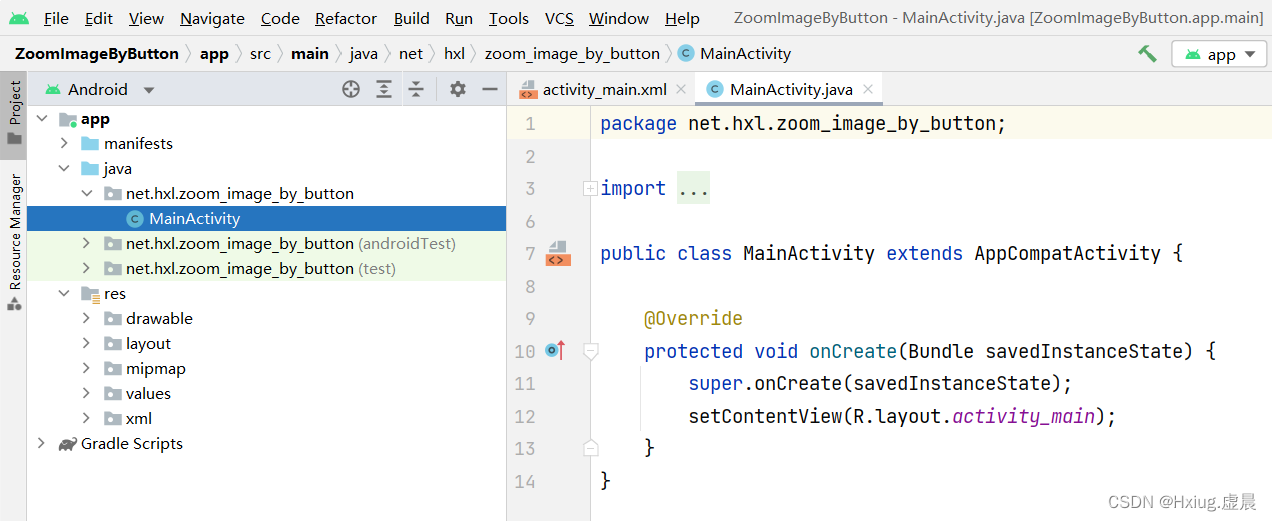Collapse the res folder

(x=64, y=294)
